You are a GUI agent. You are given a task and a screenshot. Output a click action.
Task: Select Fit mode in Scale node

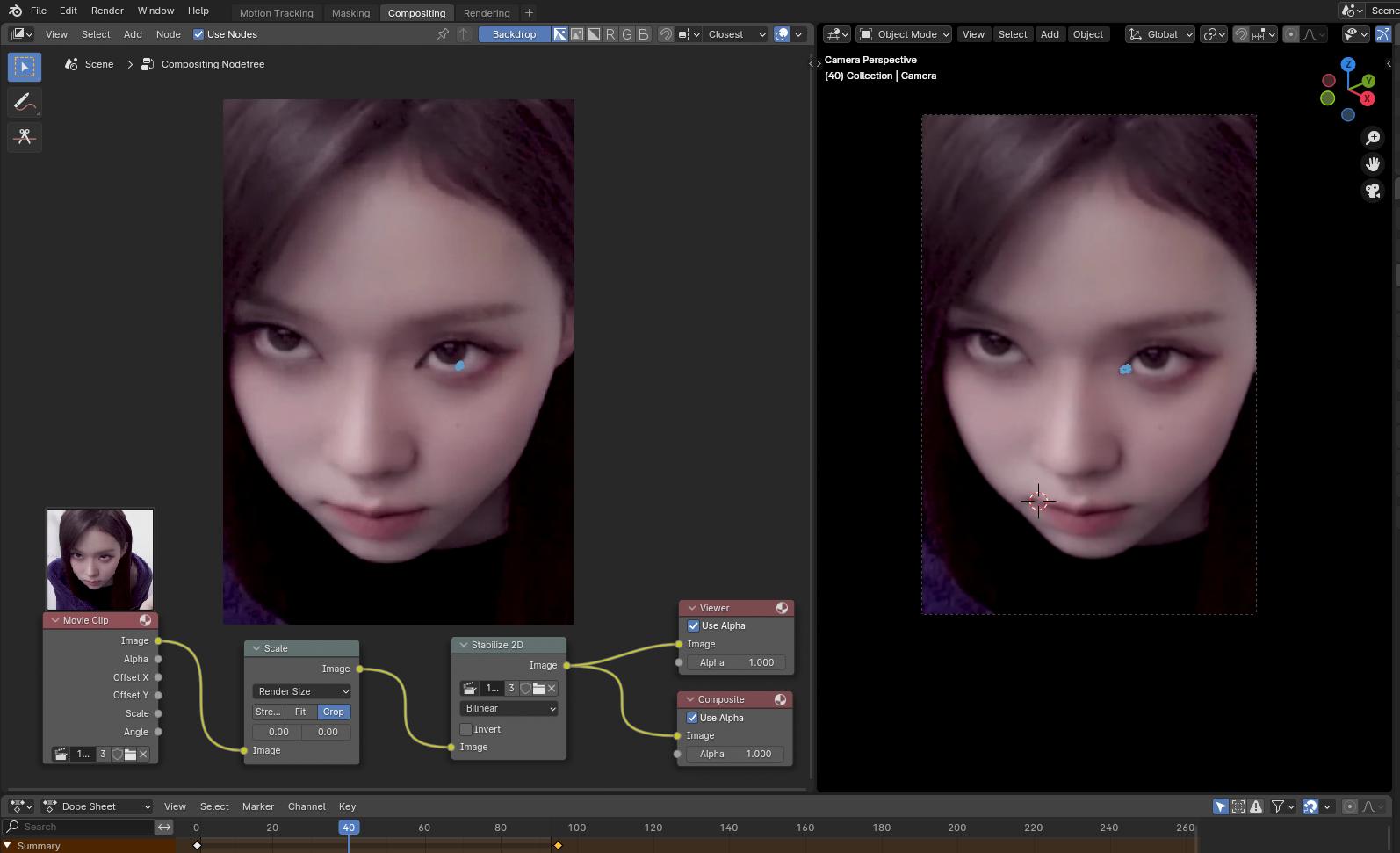(x=300, y=712)
